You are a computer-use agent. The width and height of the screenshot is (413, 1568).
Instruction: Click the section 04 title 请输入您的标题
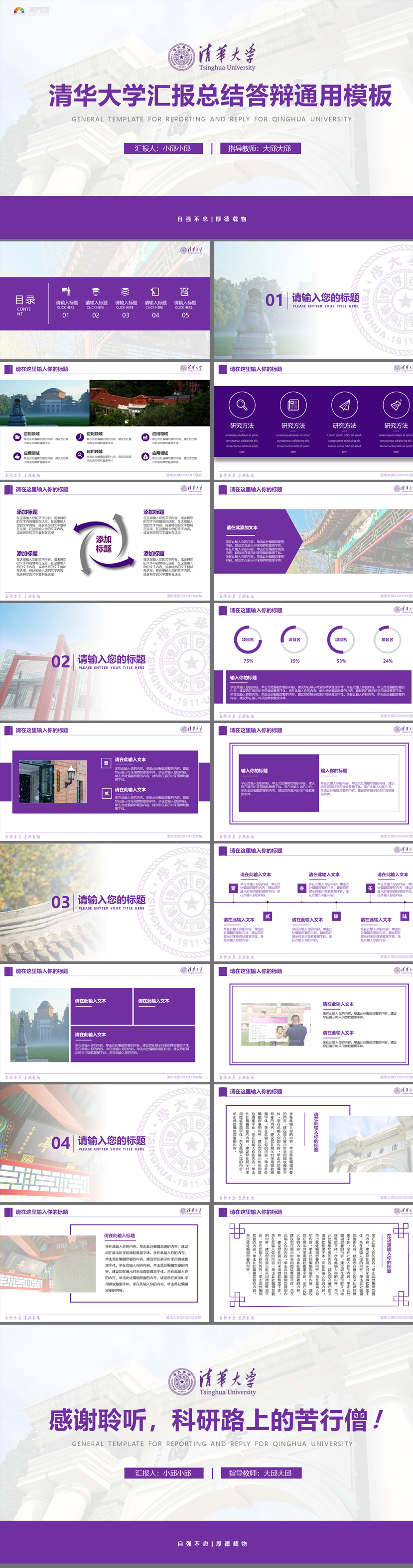(112, 1140)
